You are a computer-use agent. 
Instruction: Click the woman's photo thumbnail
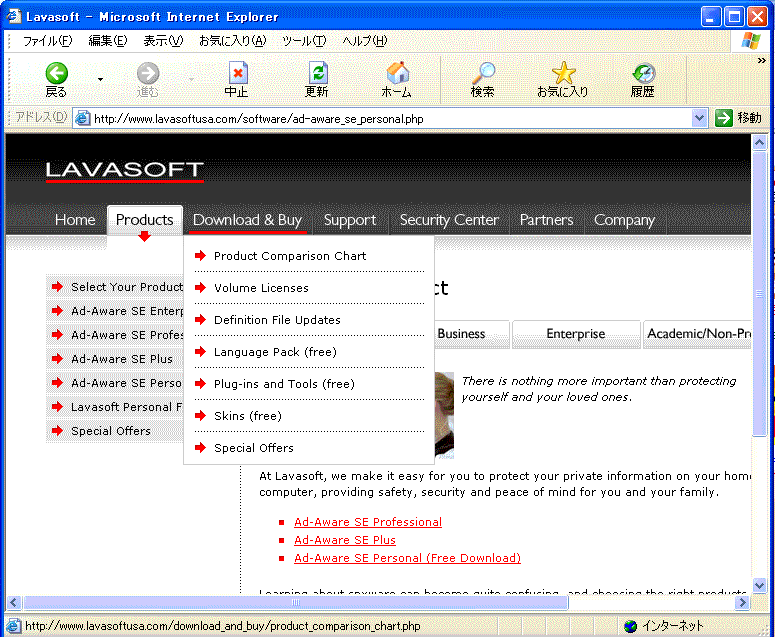coord(444,416)
